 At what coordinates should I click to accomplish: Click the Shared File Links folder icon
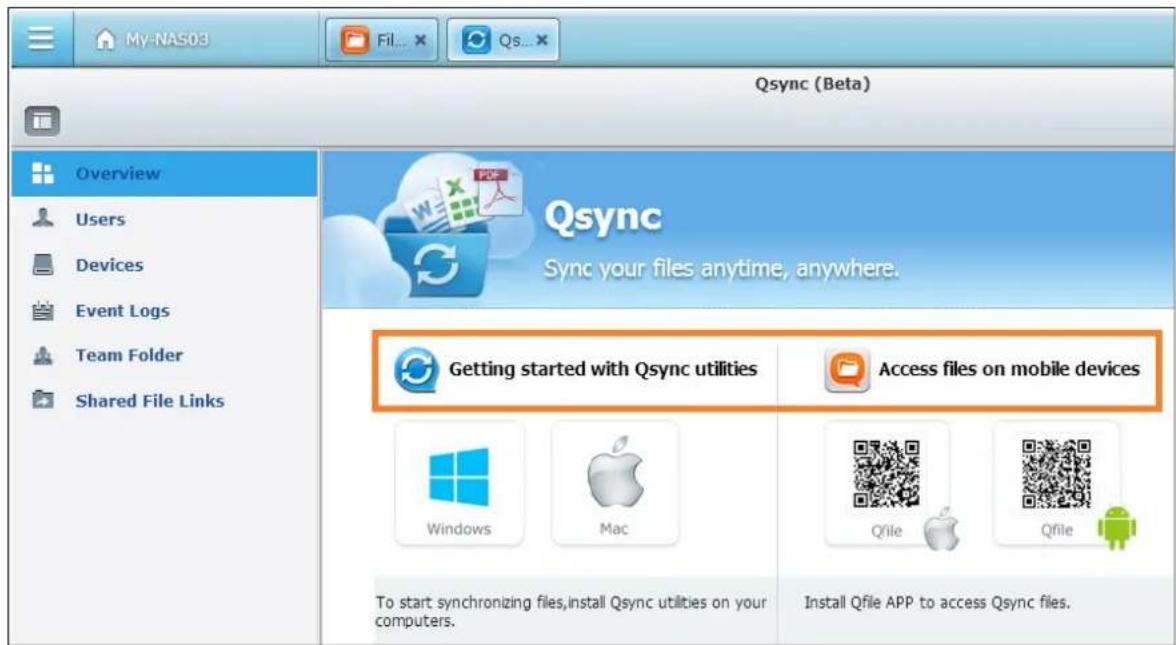pyautogui.click(x=43, y=400)
